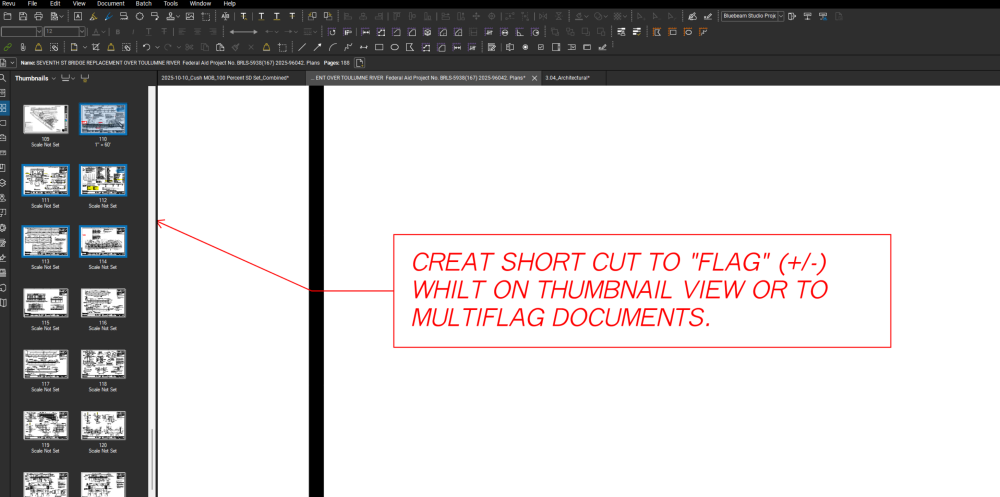Toggle Italic text formatting
Viewport: 1000px width, 497px height.
(x=133, y=31)
